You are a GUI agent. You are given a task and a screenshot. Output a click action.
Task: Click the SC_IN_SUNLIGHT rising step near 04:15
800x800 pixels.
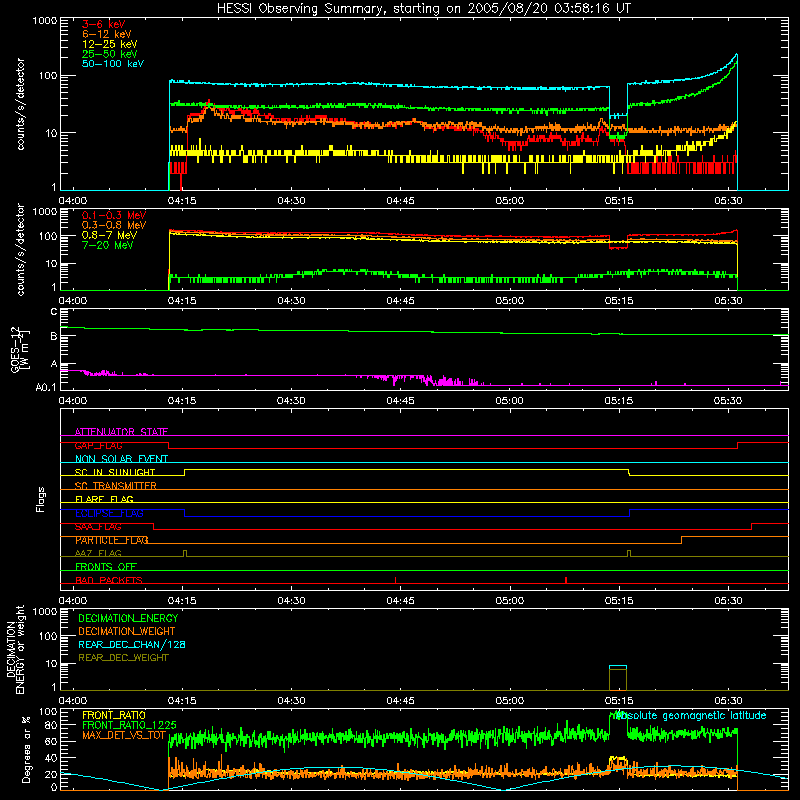[185, 472]
